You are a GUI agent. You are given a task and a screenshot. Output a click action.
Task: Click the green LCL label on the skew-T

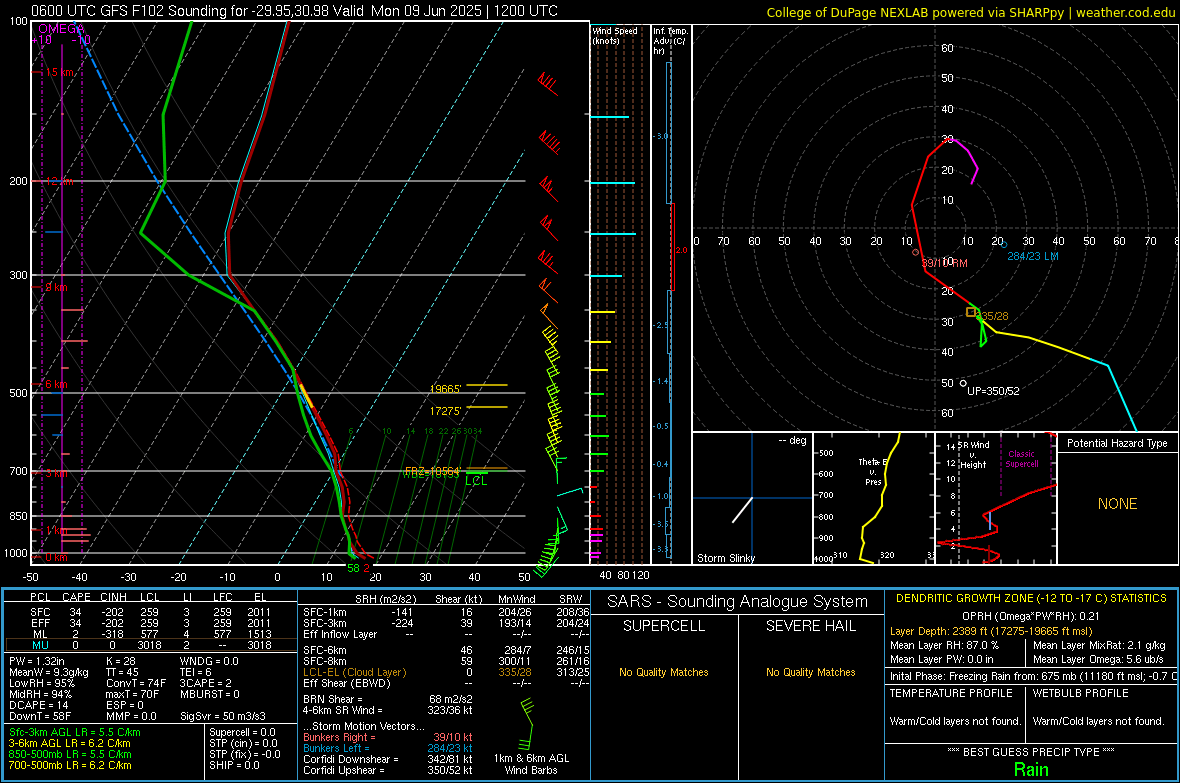(x=476, y=480)
